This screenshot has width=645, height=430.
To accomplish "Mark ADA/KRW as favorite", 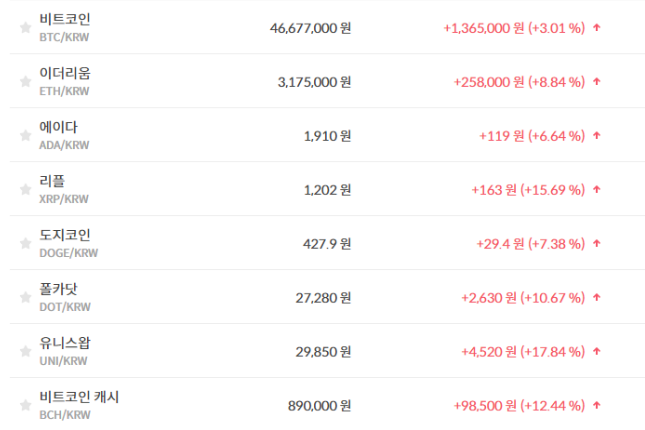I will click(x=25, y=136).
